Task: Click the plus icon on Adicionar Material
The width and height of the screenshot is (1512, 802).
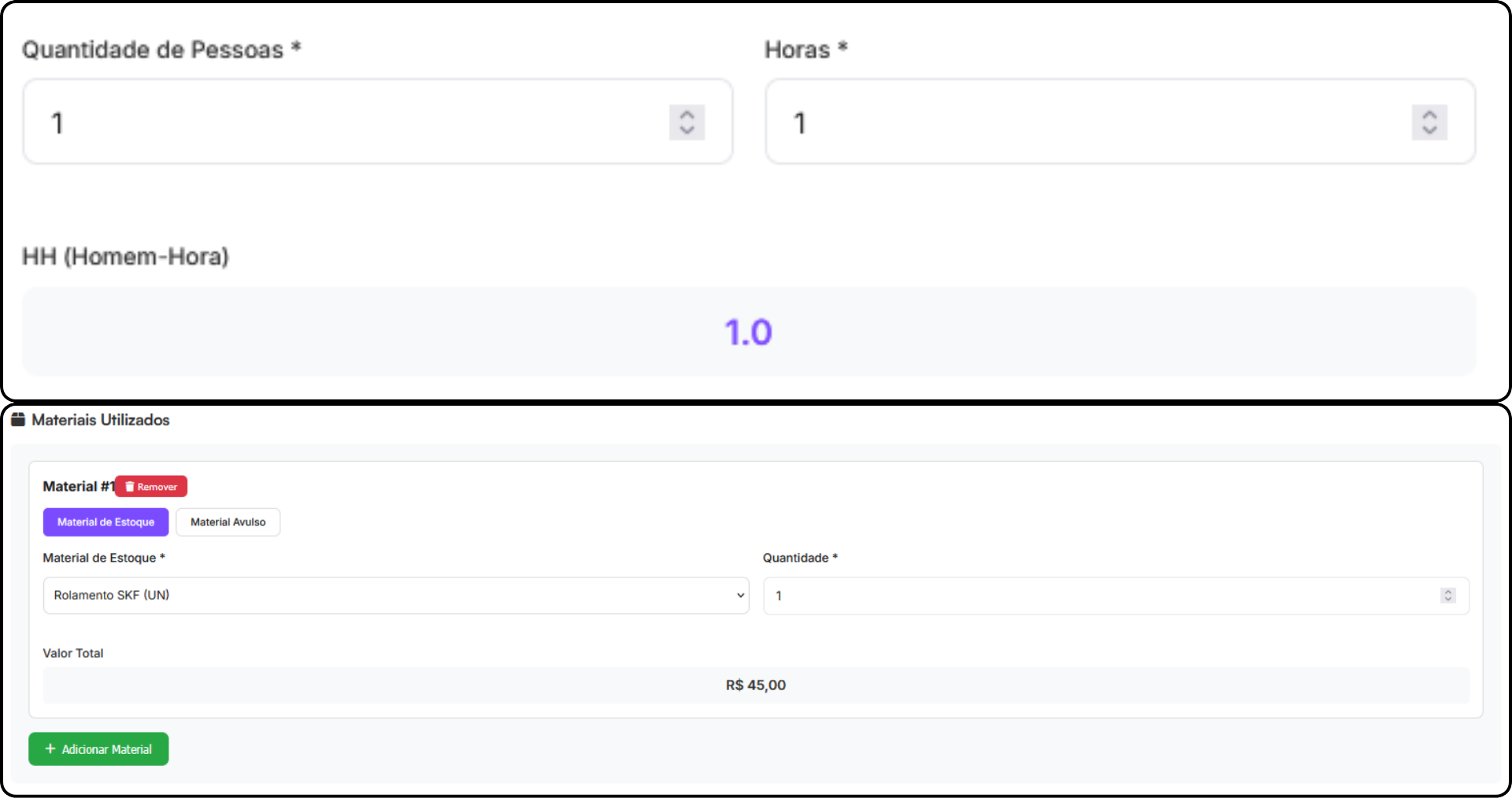Action: click(x=50, y=749)
